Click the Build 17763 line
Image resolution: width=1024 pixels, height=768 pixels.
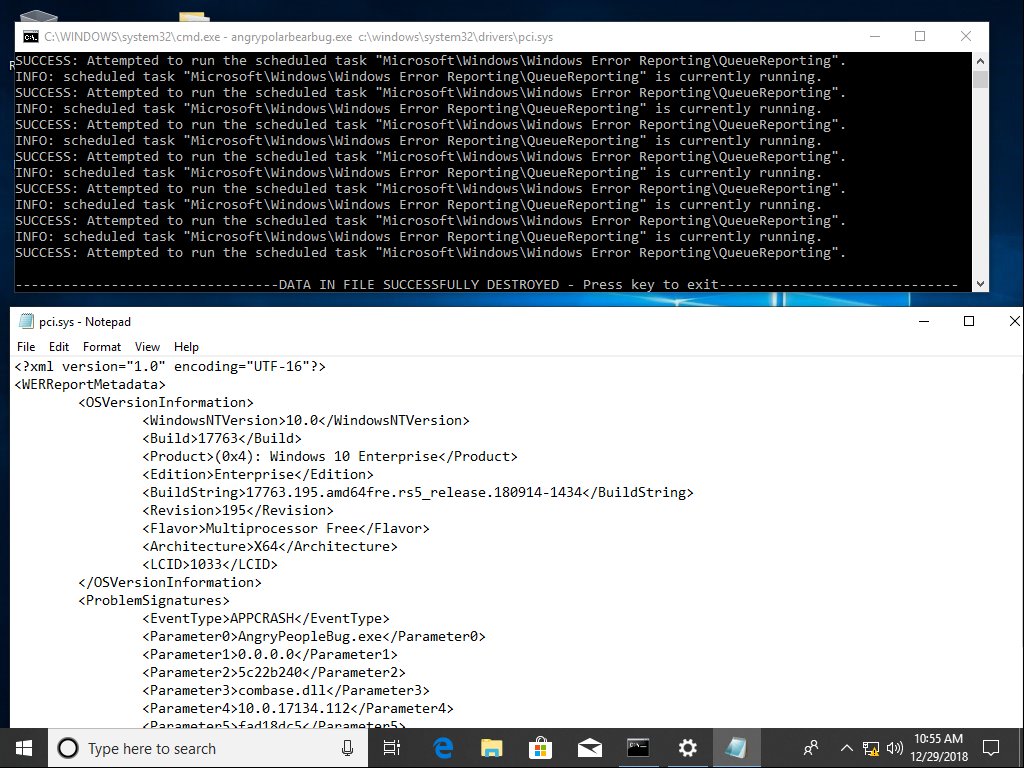click(222, 439)
